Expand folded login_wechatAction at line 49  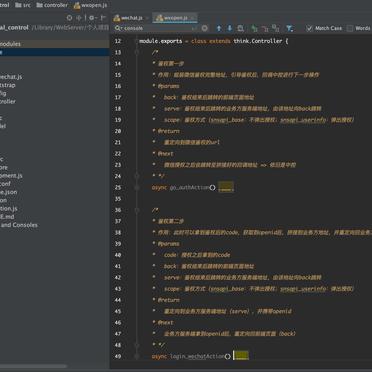click(137, 356)
